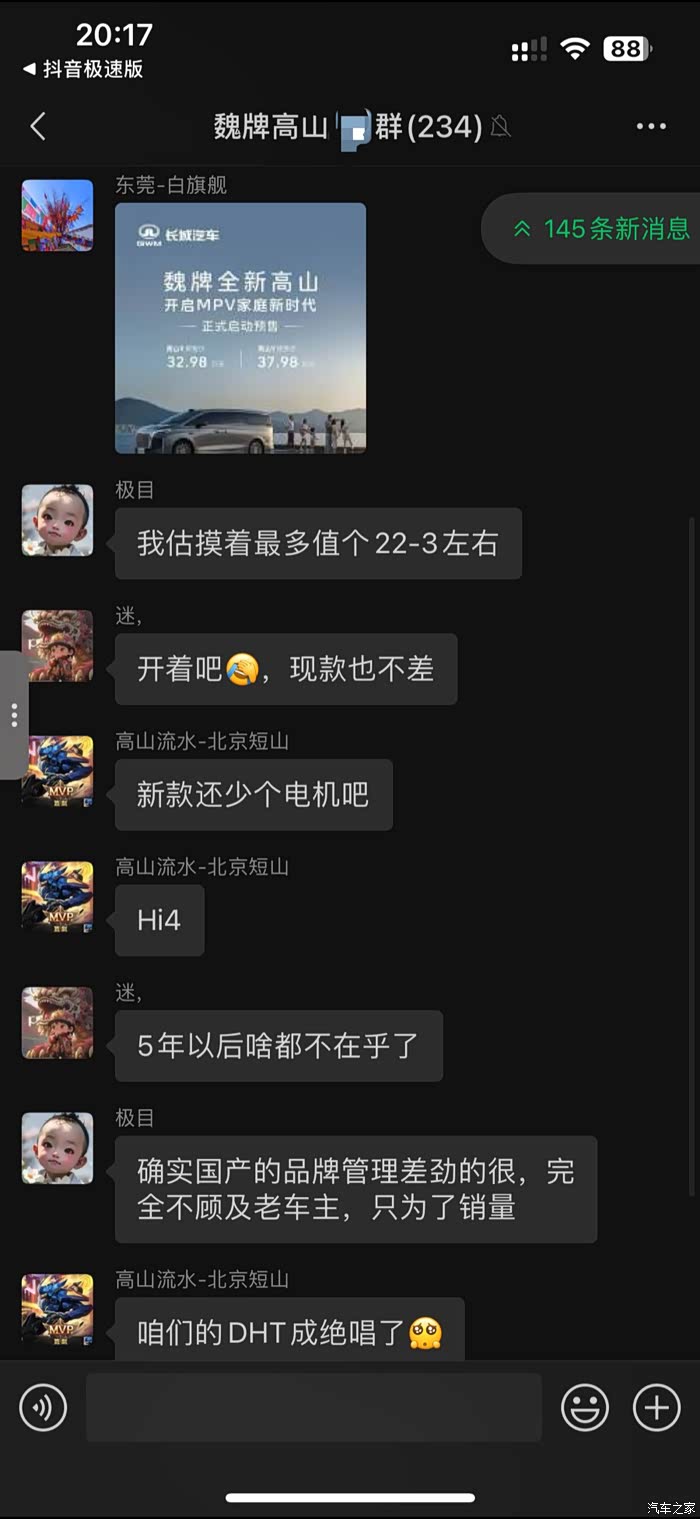The width and height of the screenshot is (700, 1519).
Task: Tap the back arrow in chat header
Action: pos(38,127)
